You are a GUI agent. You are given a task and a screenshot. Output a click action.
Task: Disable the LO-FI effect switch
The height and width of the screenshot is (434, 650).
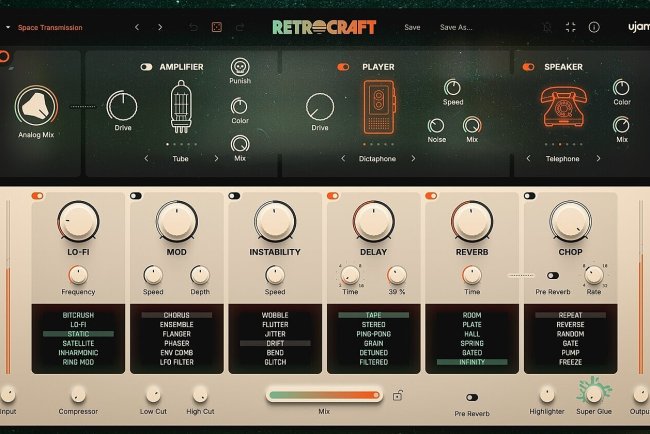point(37,196)
